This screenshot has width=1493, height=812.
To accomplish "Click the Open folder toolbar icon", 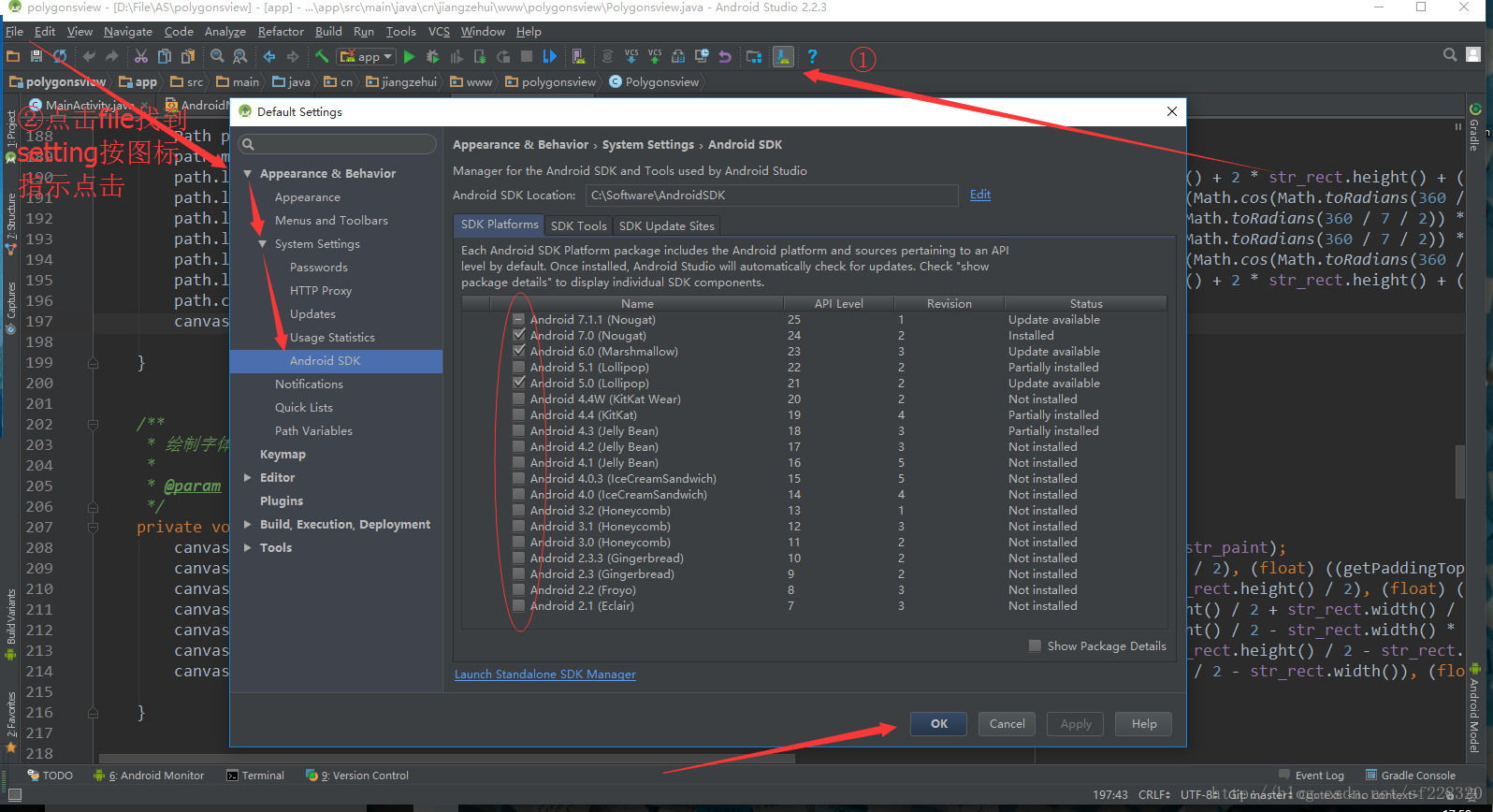I will click(13, 56).
